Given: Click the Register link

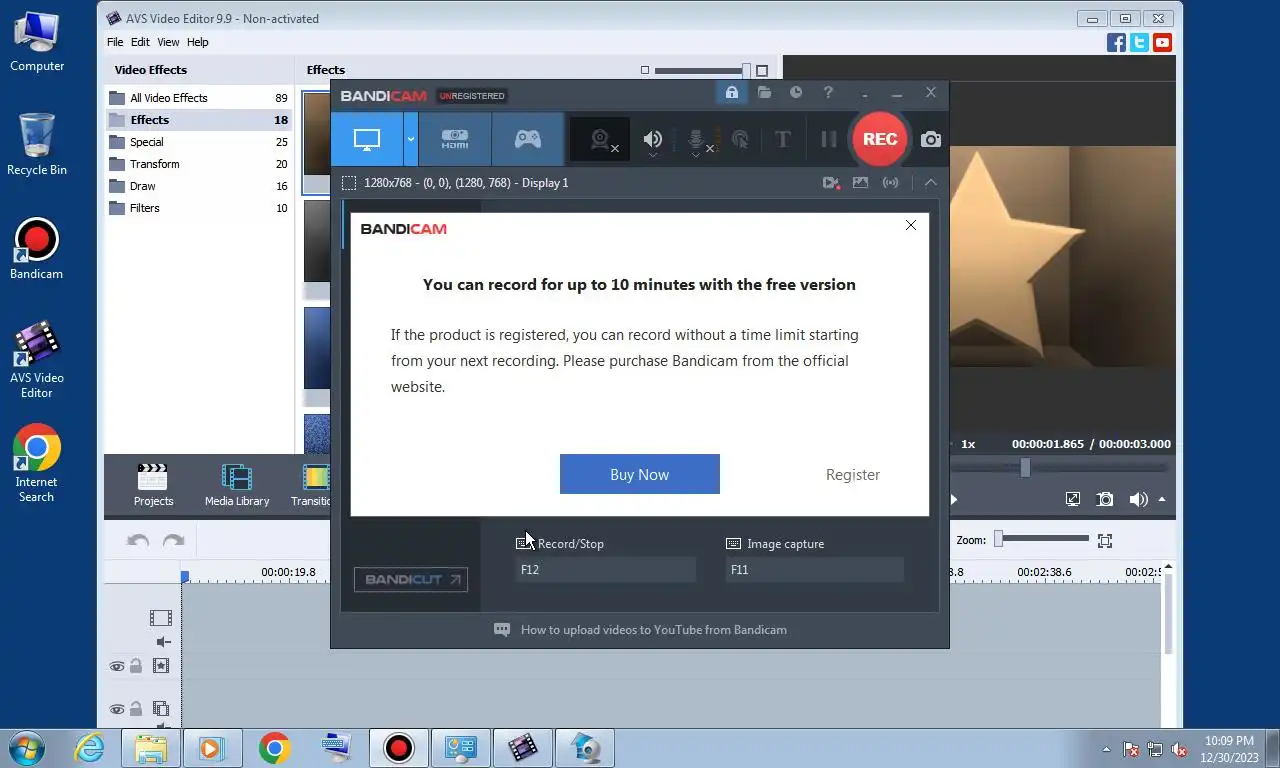Looking at the screenshot, I should click(x=853, y=475).
